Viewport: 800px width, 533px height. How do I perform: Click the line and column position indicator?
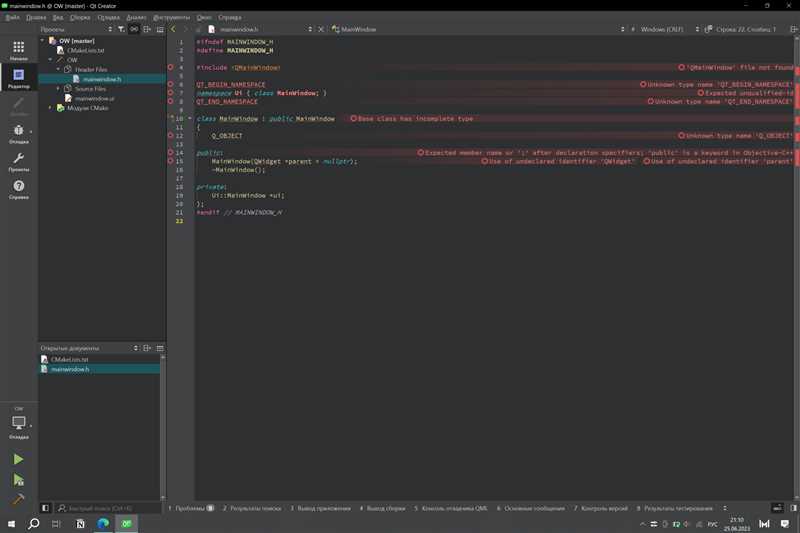pos(745,29)
